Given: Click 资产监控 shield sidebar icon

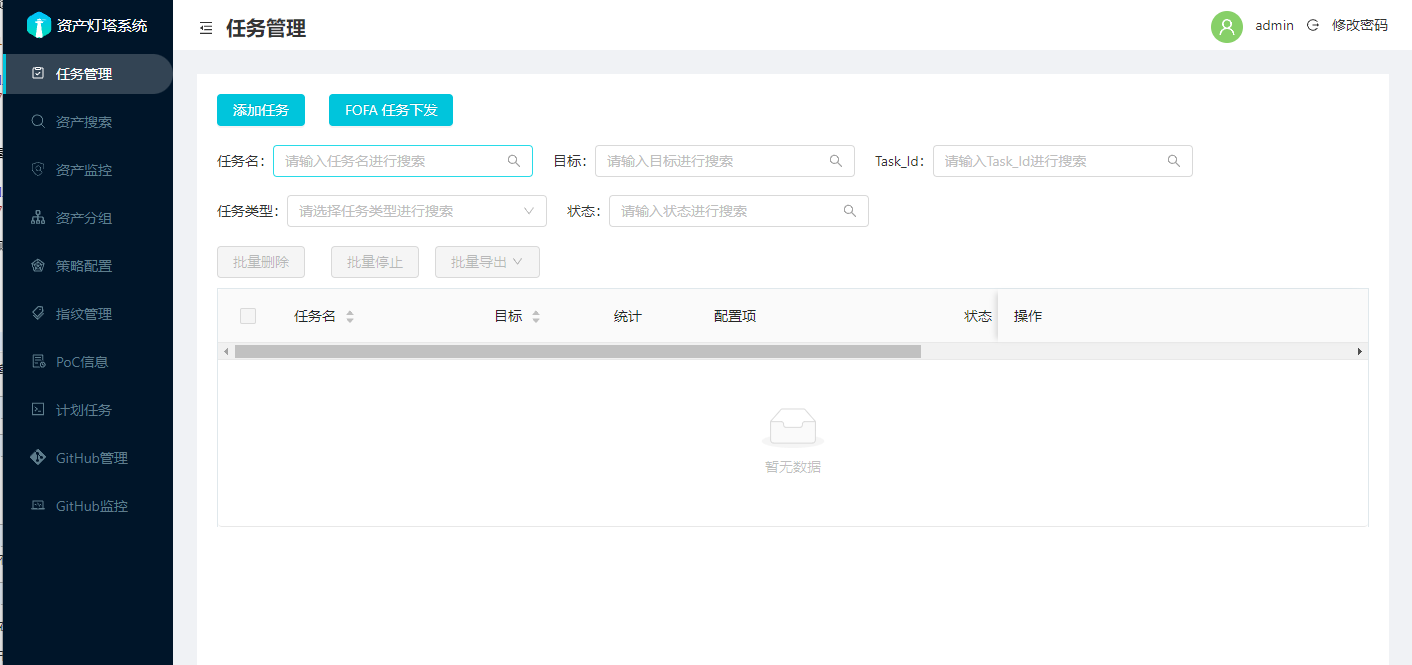Looking at the screenshot, I should click(38, 169).
